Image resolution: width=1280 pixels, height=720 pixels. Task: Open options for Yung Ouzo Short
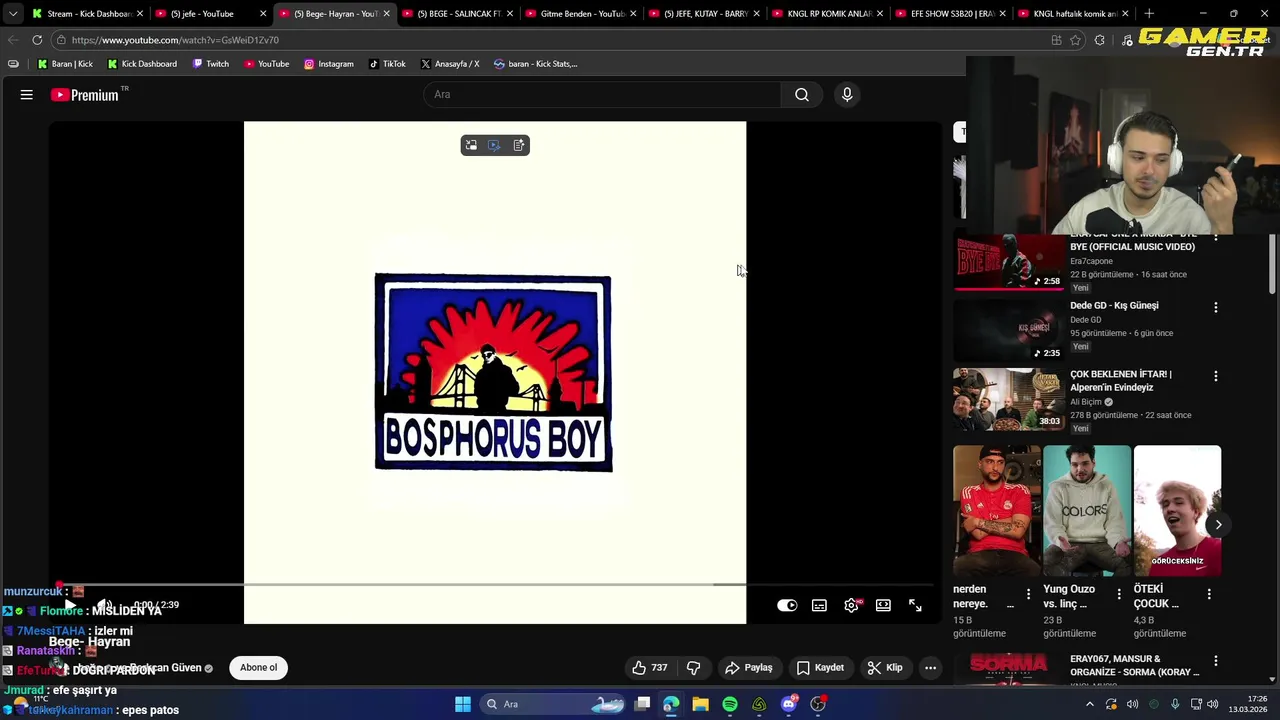click(1119, 594)
